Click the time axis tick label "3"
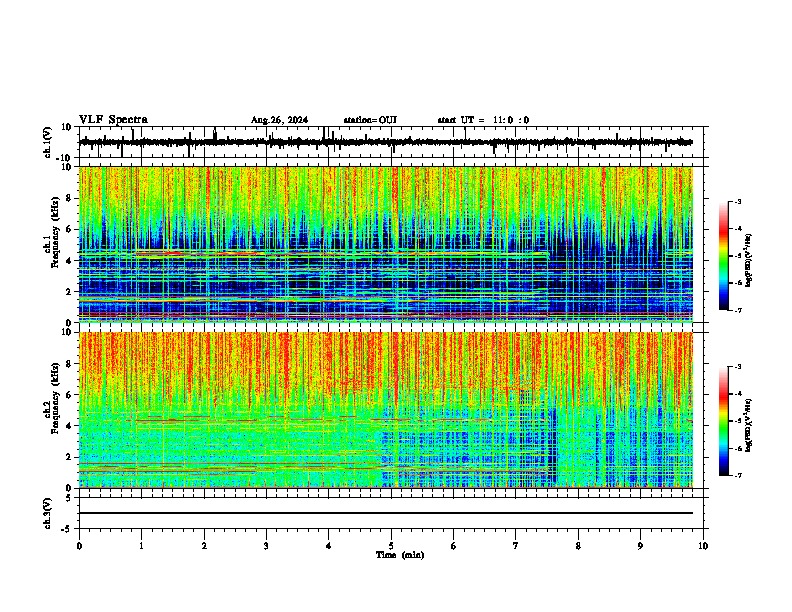Viewport: 792px width, 612px height. pyautogui.click(x=266, y=546)
